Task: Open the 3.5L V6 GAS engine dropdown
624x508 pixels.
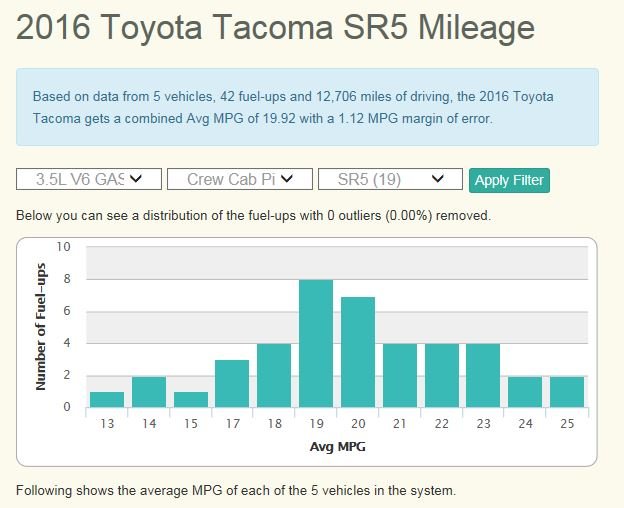Action: pyautogui.click(x=89, y=179)
